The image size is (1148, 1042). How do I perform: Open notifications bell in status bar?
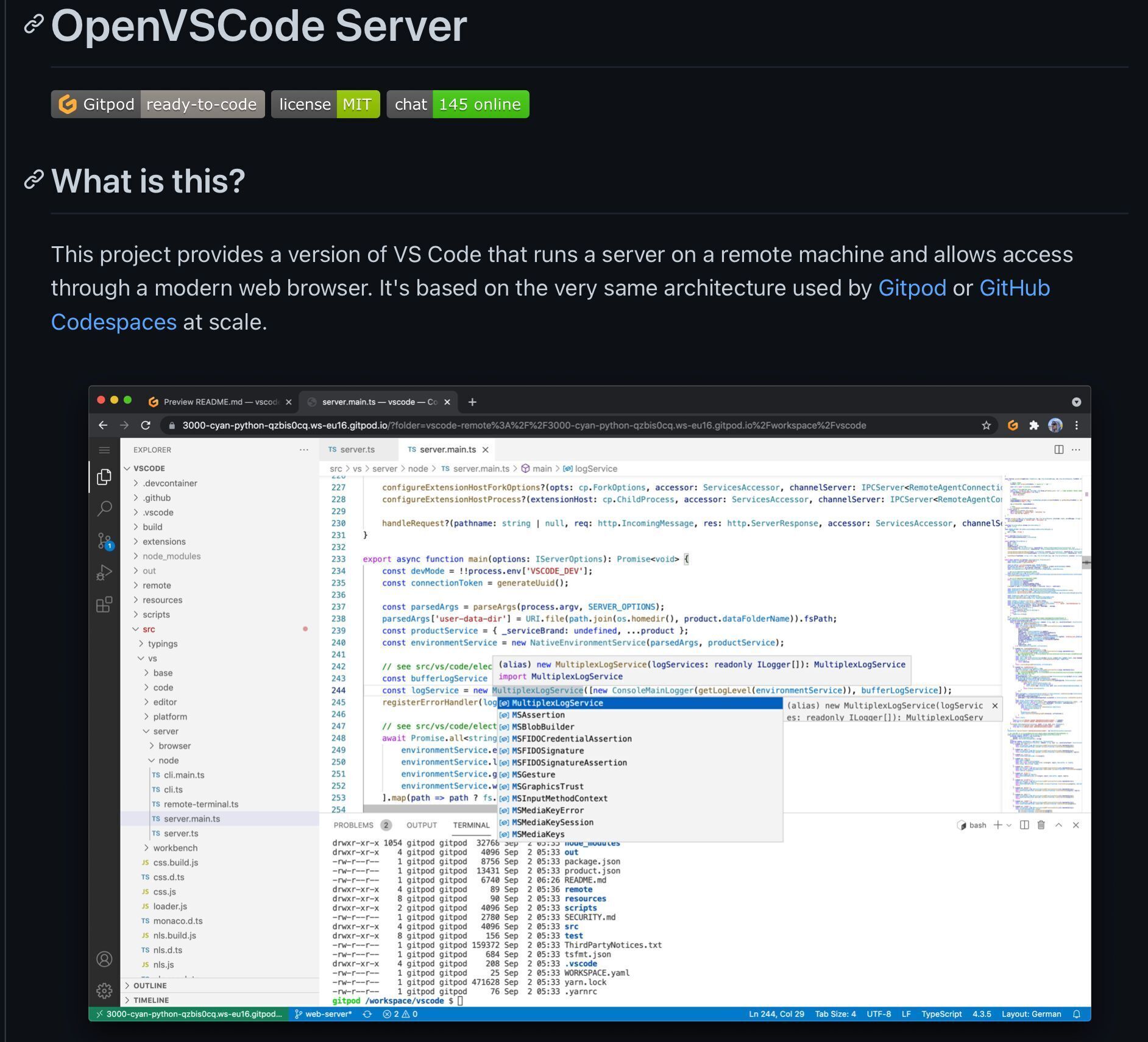point(1077,1015)
